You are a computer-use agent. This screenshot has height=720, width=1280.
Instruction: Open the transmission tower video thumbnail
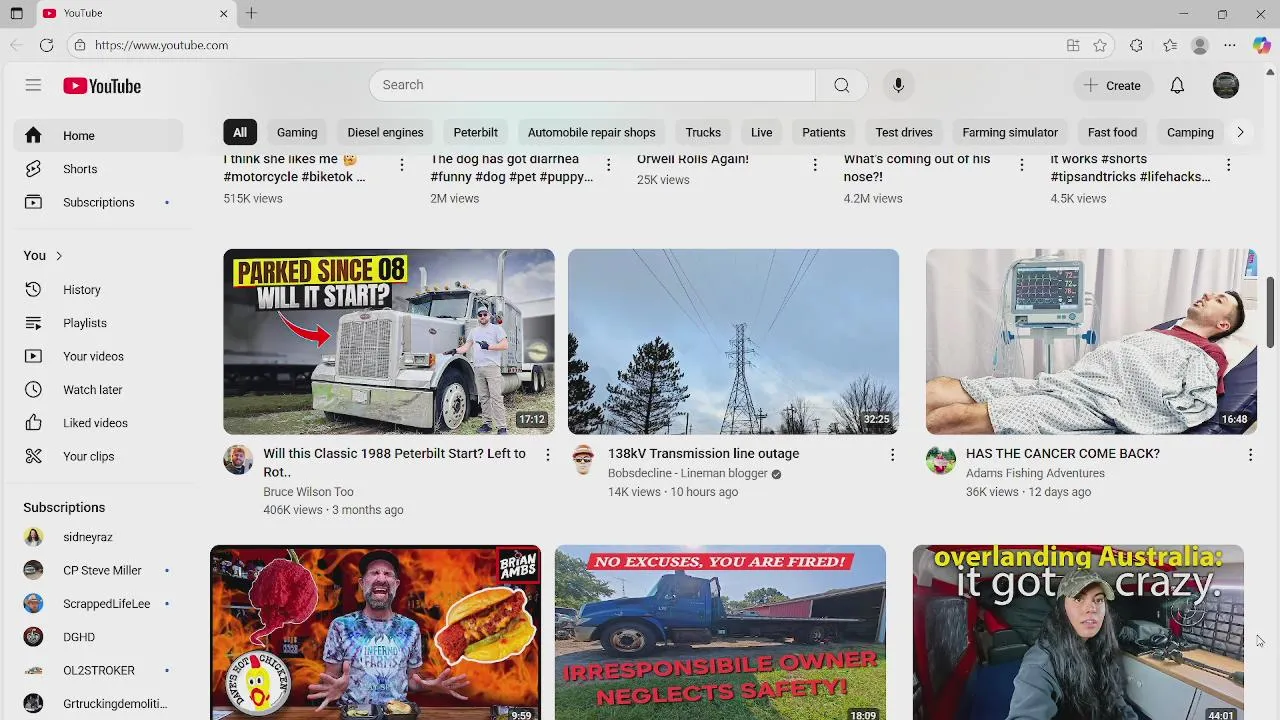733,341
